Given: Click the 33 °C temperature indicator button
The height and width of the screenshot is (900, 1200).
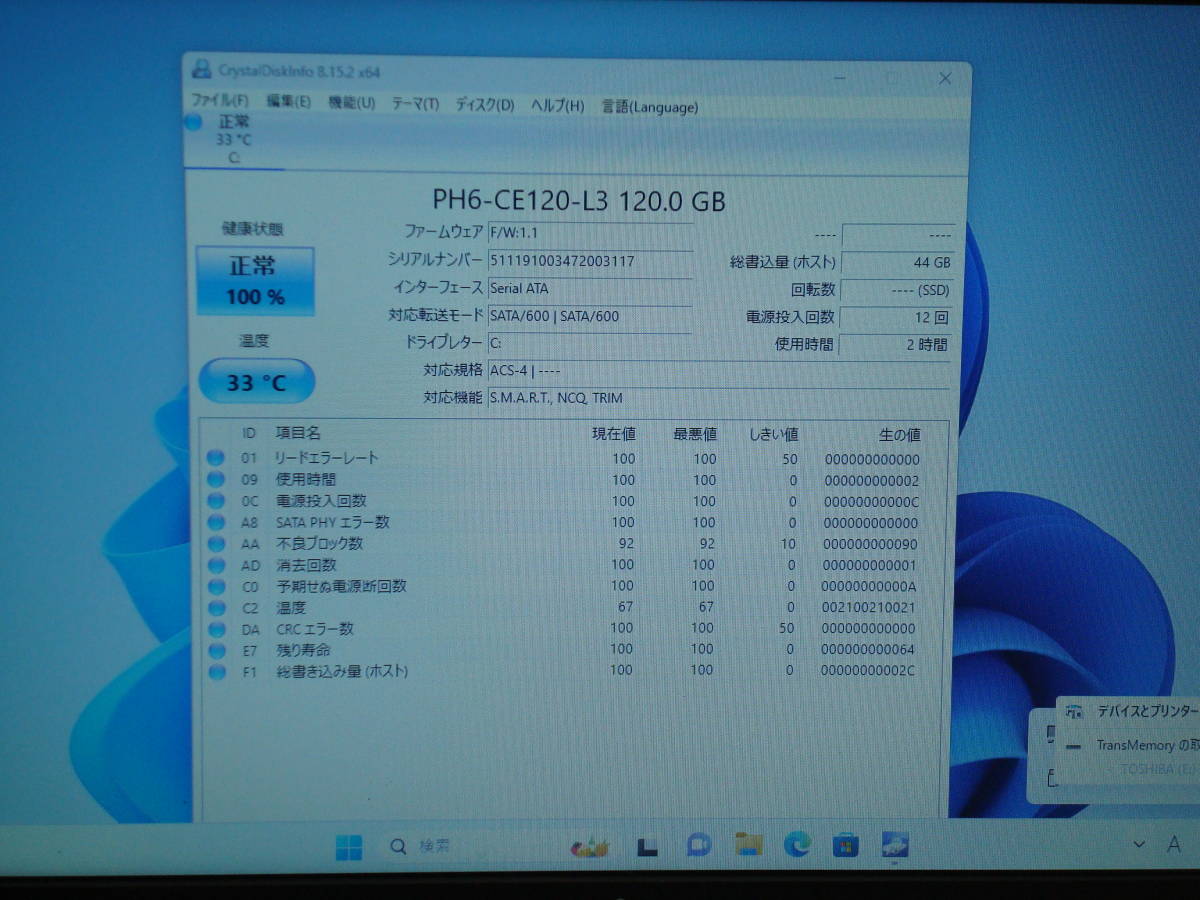Looking at the screenshot, I should (256, 381).
